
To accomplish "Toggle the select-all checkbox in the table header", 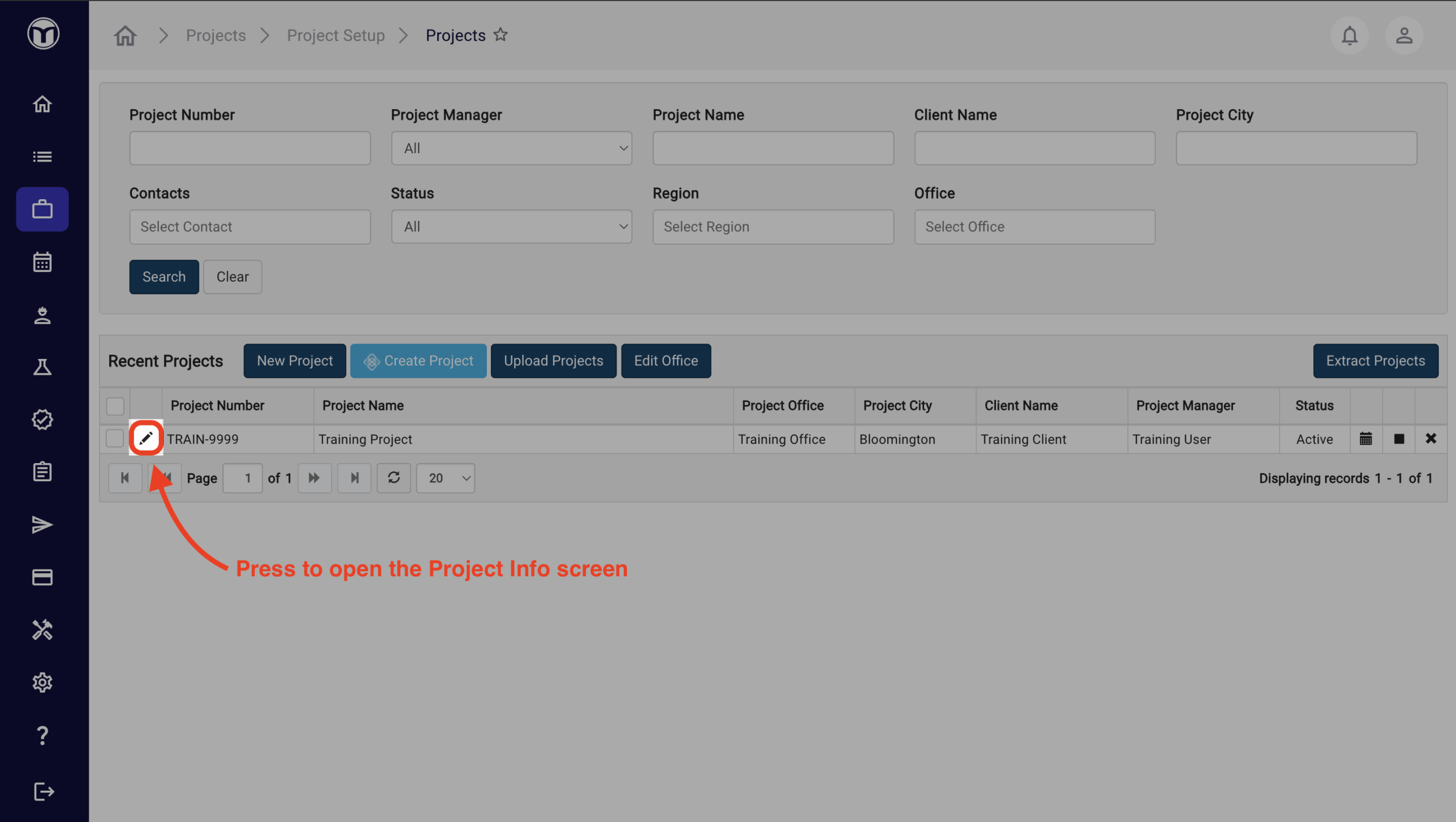I will pyautogui.click(x=115, y=406).
